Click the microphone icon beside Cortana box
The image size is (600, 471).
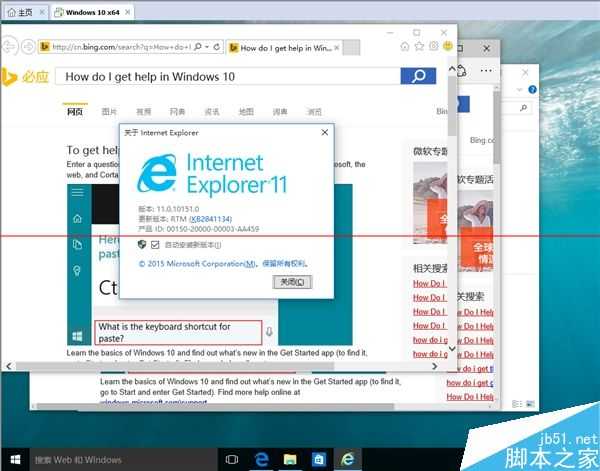point(269,332)
